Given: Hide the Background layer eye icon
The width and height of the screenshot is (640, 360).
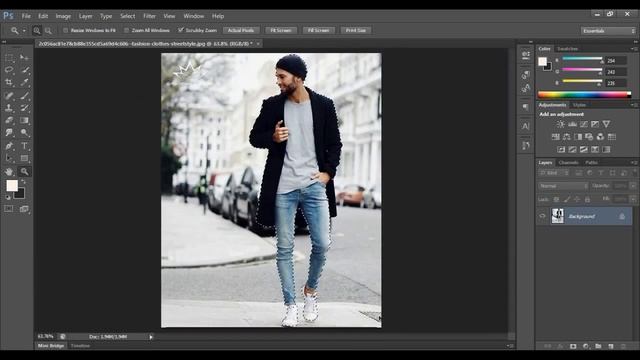Looking at the screenshot, I should pos(542,216).
